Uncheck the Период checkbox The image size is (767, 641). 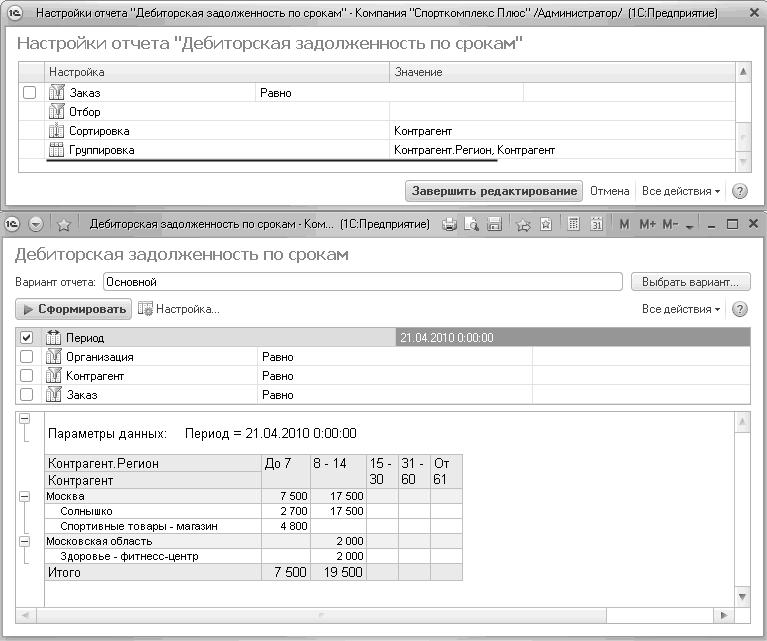[26, 337]
